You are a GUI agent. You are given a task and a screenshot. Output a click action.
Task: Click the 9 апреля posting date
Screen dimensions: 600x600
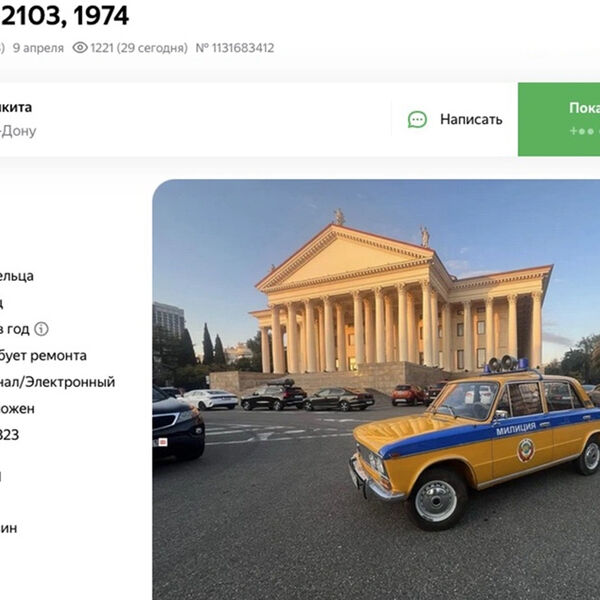tap(38, 48)
